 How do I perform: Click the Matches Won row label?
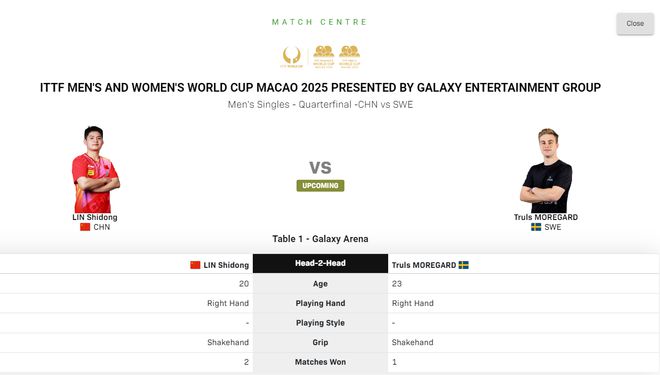pyautogui.click(x=320, y=362)
